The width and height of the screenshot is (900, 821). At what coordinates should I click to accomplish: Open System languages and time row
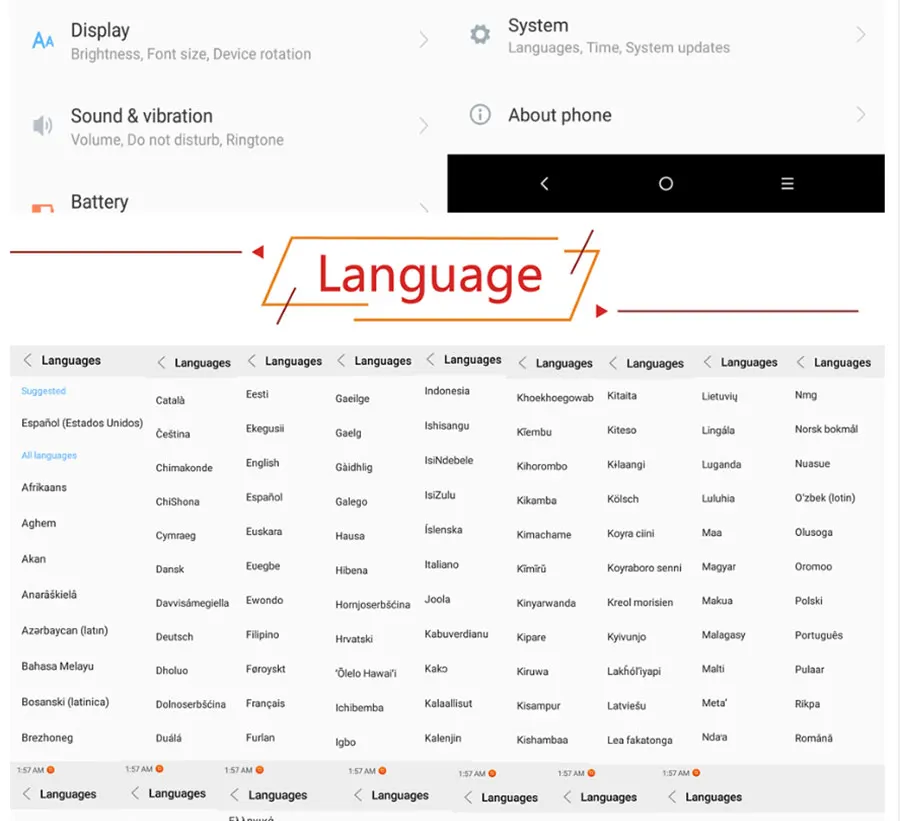tap(666, 35)
